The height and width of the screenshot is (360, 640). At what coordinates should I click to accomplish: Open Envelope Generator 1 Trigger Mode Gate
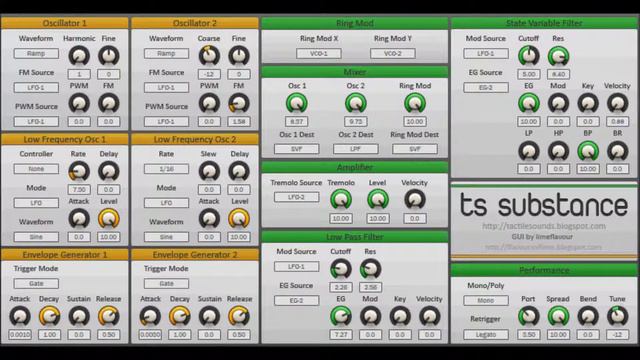coord(36,283)
